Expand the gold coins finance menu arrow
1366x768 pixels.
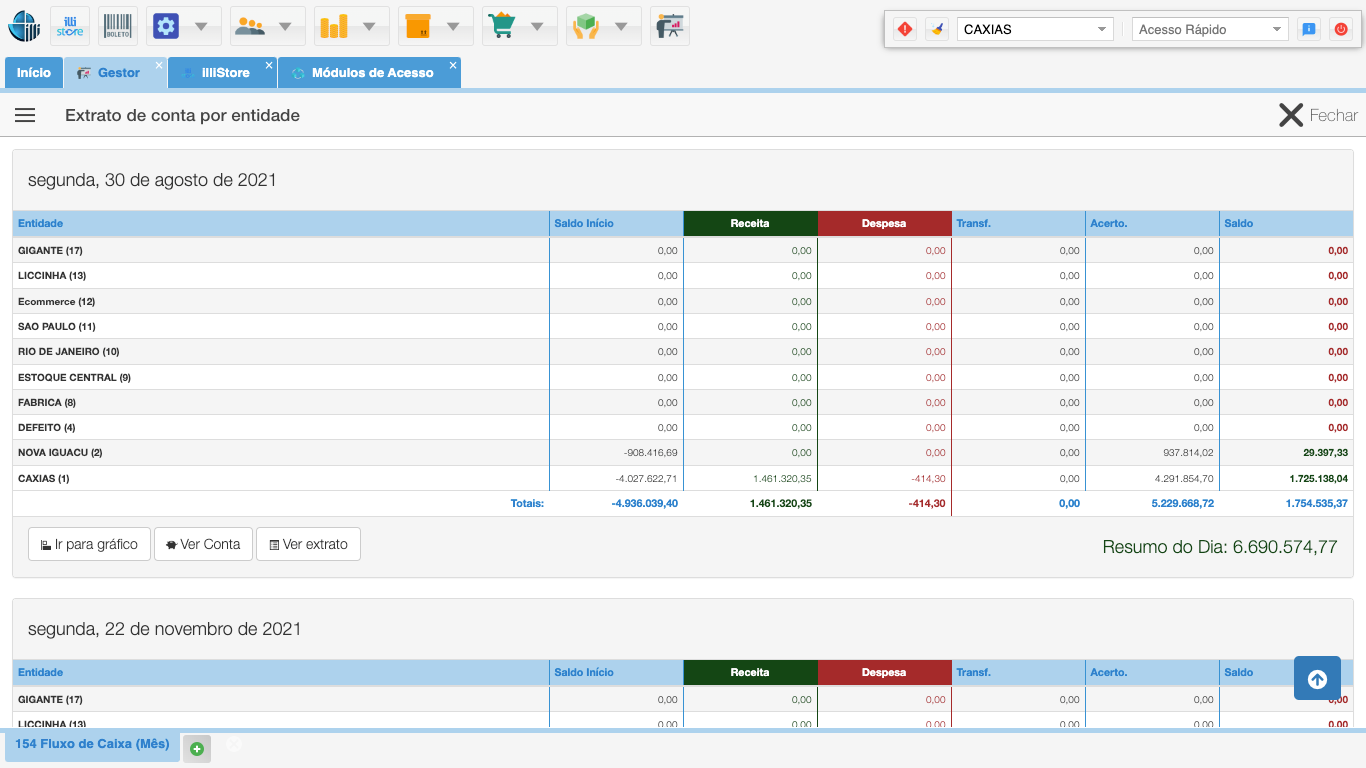coord(369,26)
